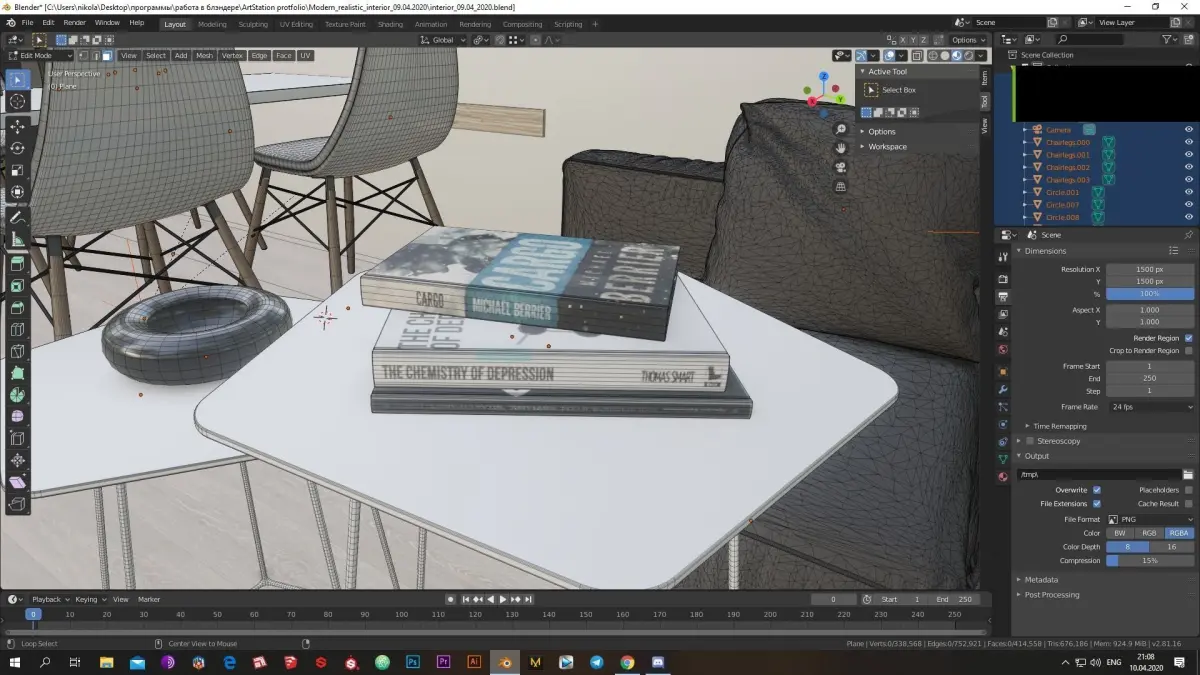Click the Compression 15% slider
Screen dimensions: 1200x675
(1150, 561)
